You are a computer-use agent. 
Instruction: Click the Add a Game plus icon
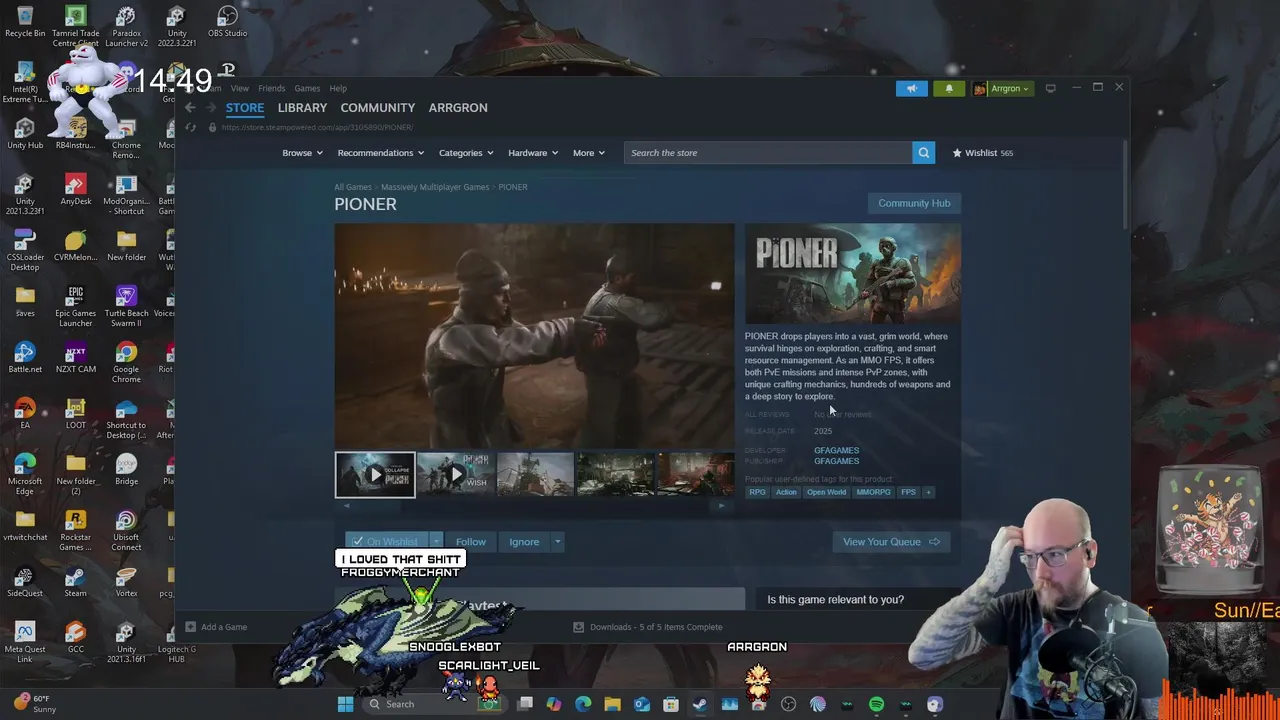191,627
